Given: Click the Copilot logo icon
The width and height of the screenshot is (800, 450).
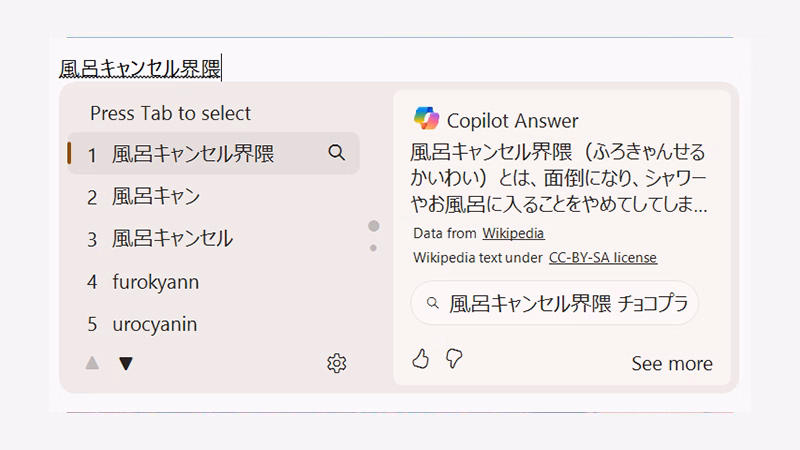Looking at the screenshot, I should pos(426,119).
